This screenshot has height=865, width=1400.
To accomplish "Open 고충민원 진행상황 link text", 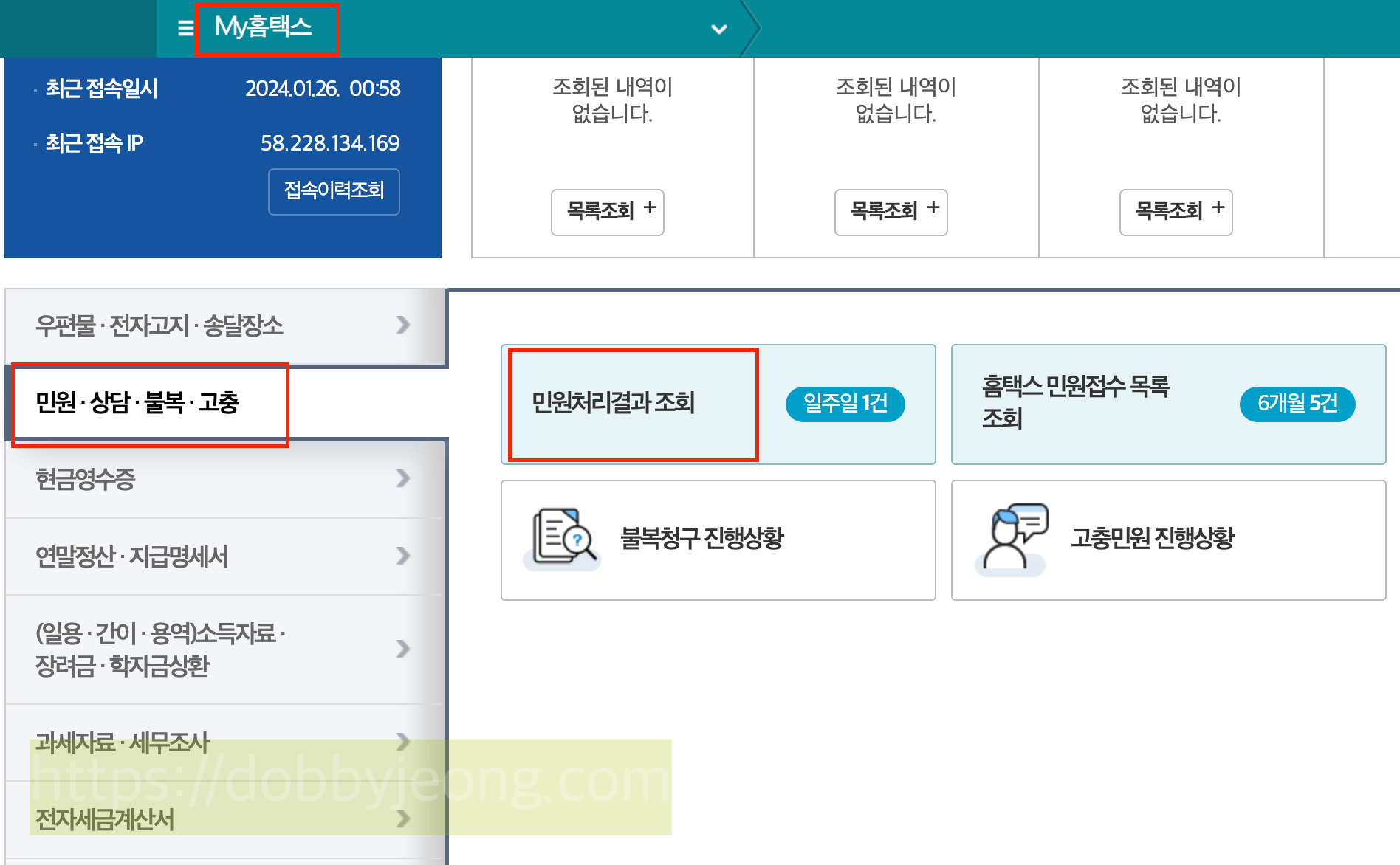I will pyautogui.click(x=1153, y=539).
